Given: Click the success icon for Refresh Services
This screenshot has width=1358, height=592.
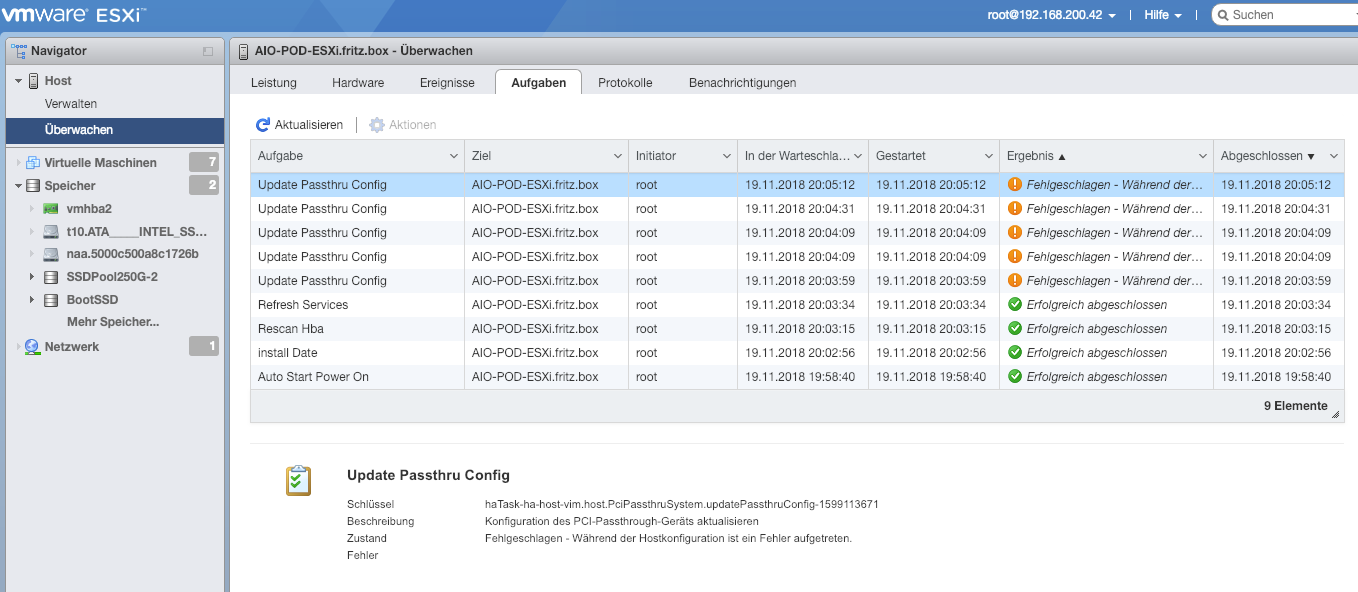Looking at the screenshot, I should [x=1015, y=305].
